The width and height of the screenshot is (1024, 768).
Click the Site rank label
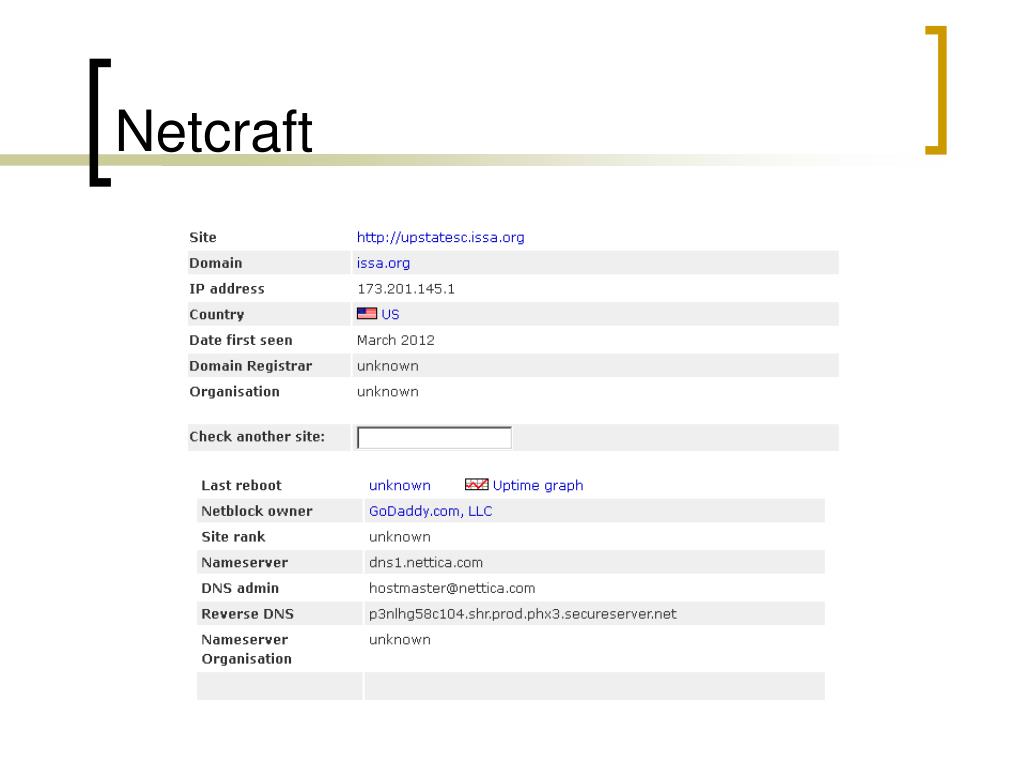coord(233,537)
